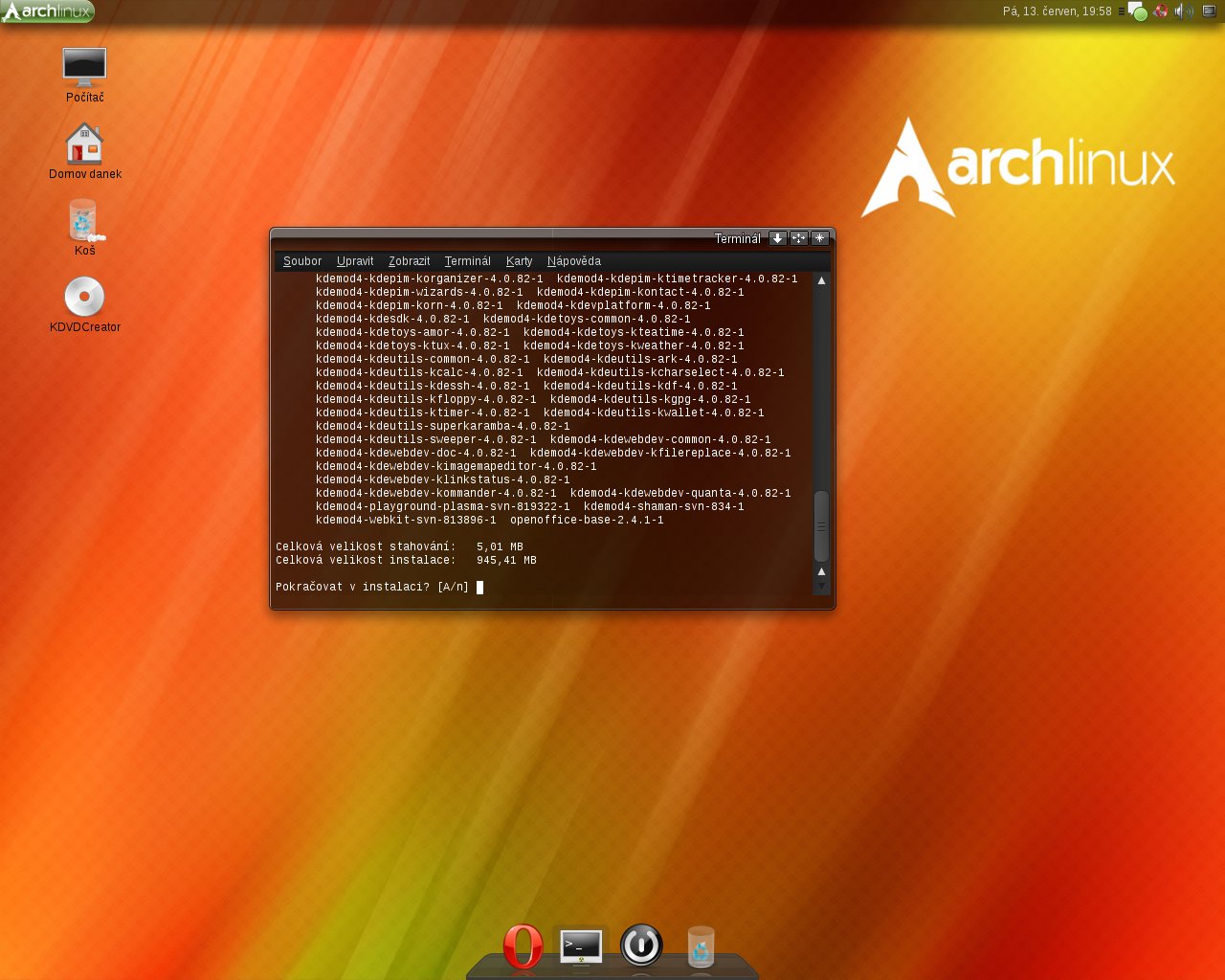Click 'kdemod4-kdepim-korganizer-4.0.82-1' text
Image resolution: width=1225 pixels, height=980 pixels.
click(x=429, y=279)
